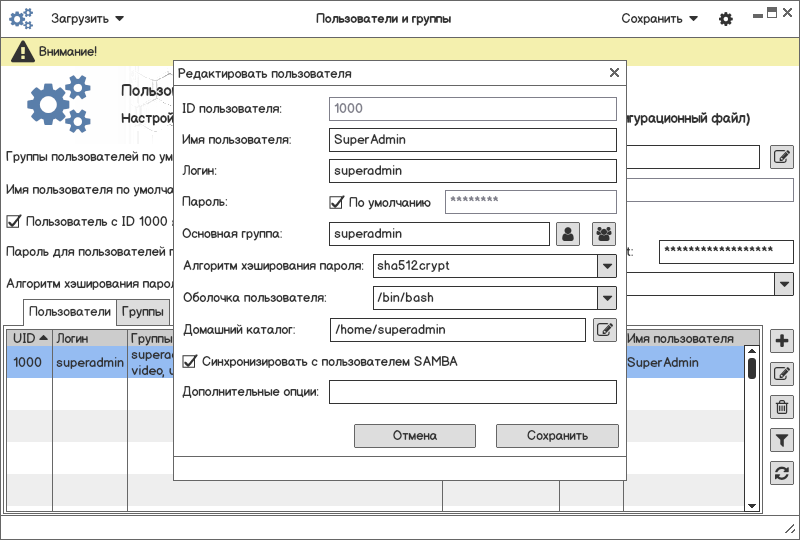Screen dimensions: 800x540
Task: Click the group of users icon next to primary group
Action: 604,234
